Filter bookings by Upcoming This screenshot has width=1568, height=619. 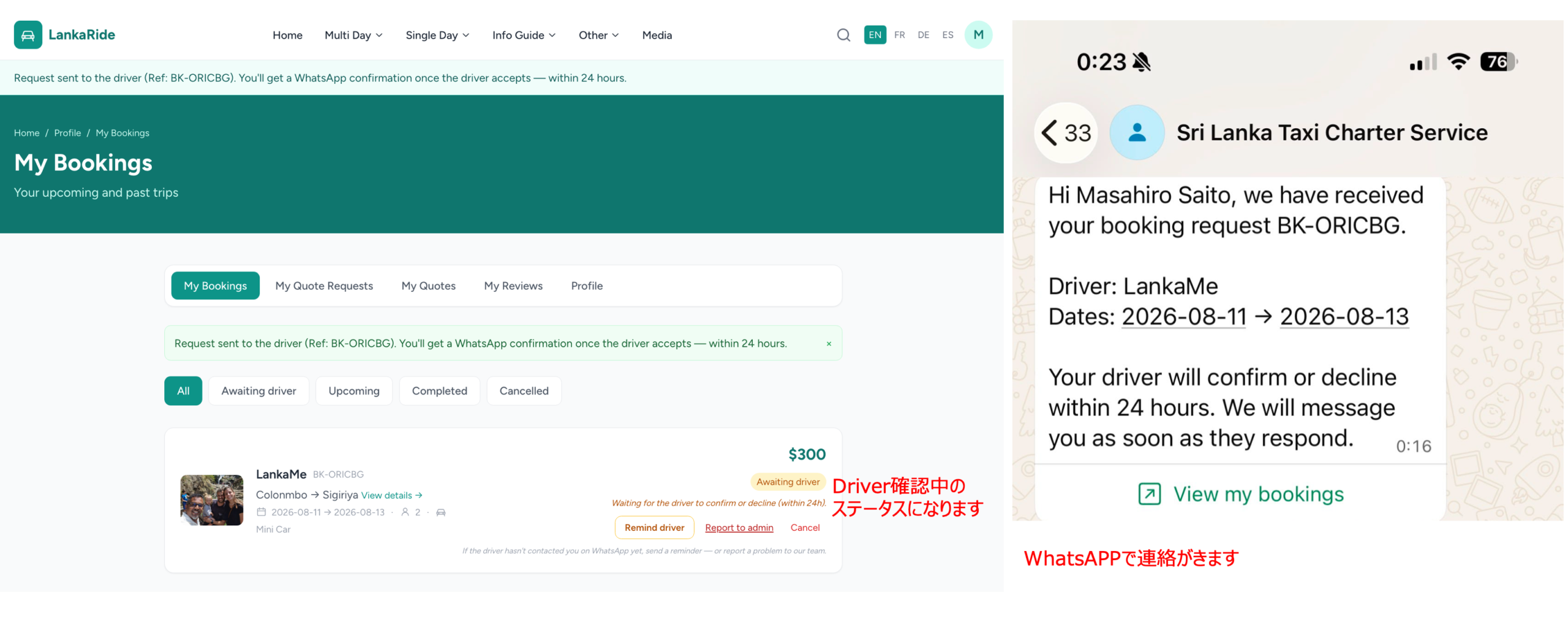[x=354, y=391]
